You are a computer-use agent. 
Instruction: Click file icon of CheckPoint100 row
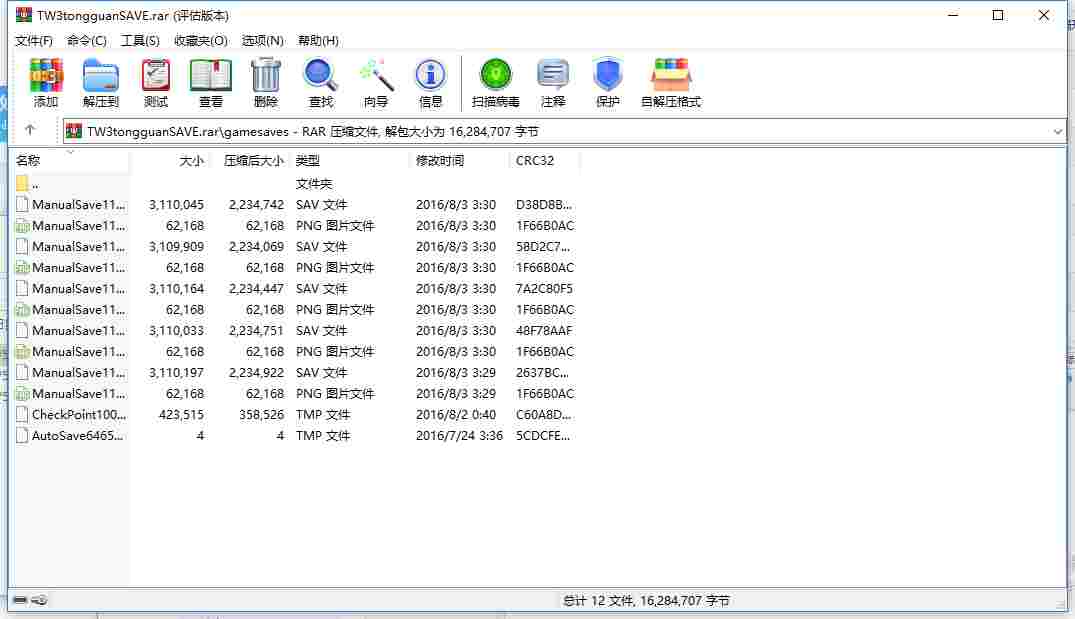coord(22,415)
